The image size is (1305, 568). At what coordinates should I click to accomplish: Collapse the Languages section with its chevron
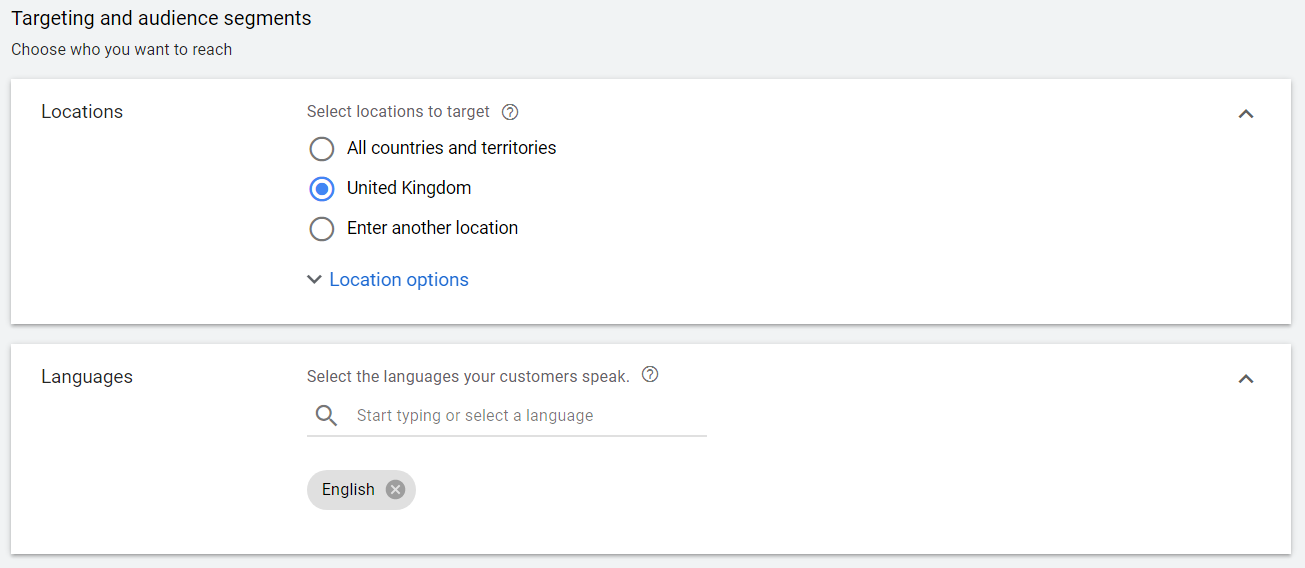coord(1245,379)
